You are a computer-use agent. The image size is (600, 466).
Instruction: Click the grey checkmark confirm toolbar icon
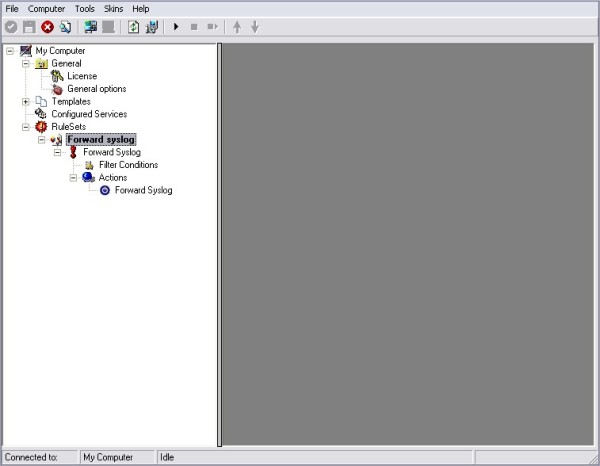click(x=11, y=27)
